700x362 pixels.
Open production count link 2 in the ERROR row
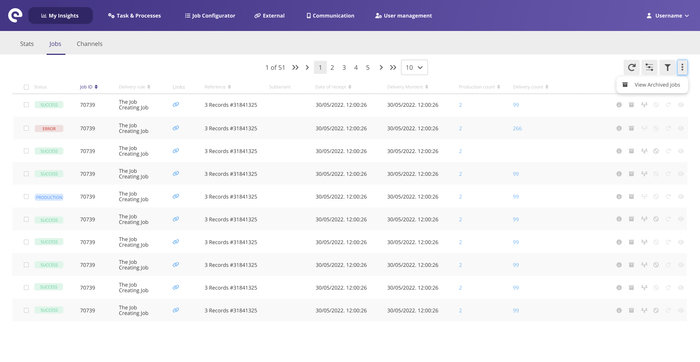click(460, 128)
